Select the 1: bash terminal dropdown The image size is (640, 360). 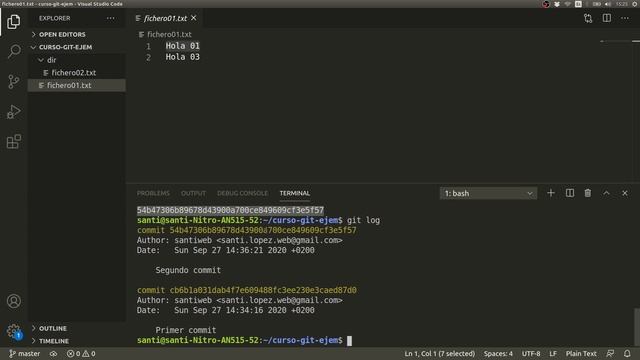488,193
